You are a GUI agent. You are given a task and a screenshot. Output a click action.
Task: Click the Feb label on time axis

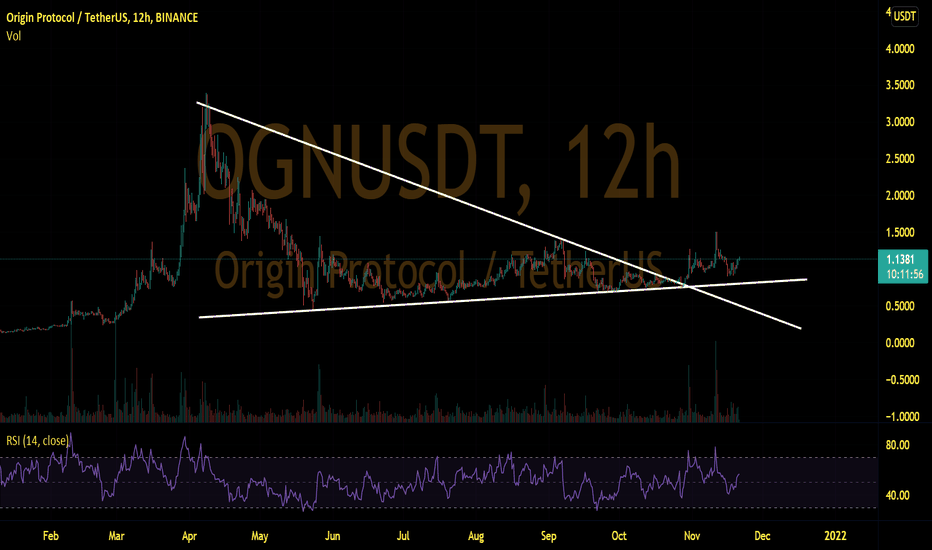coord(51,536)
